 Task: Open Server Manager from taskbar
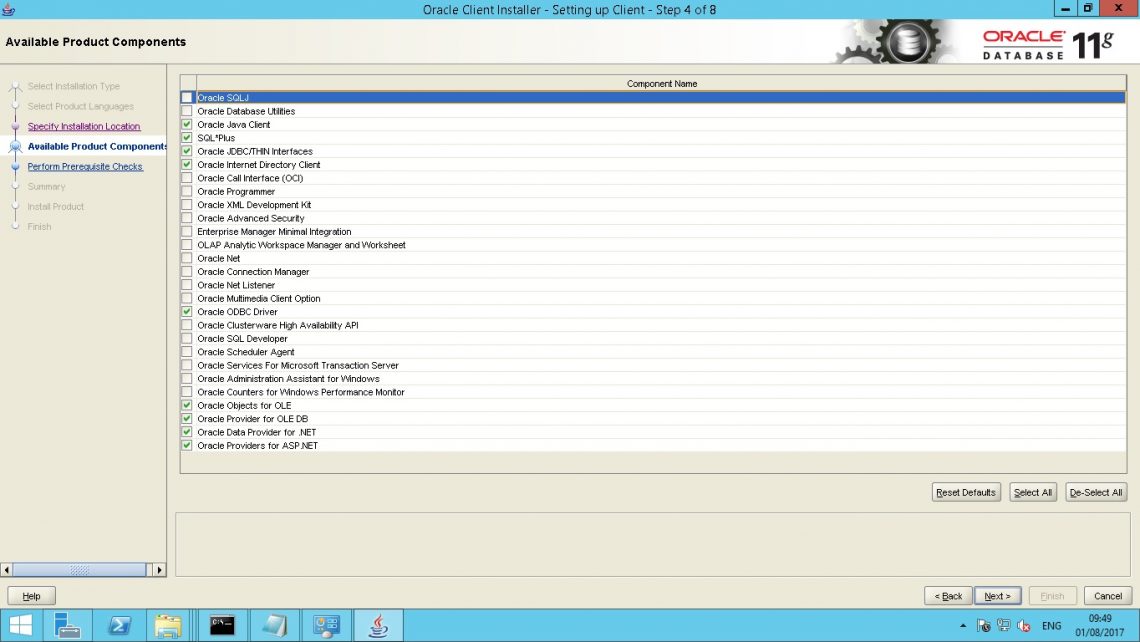click(x=68, y=625)
